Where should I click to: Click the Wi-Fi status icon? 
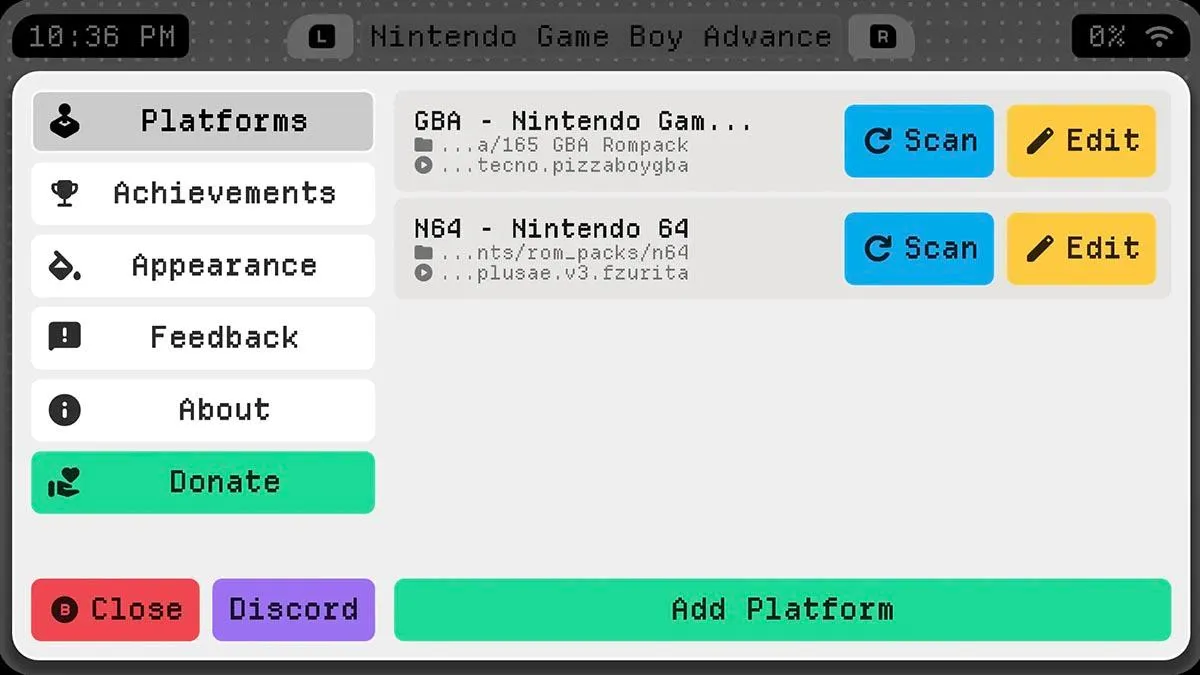pyautogui.click(x=1159, y=37)
